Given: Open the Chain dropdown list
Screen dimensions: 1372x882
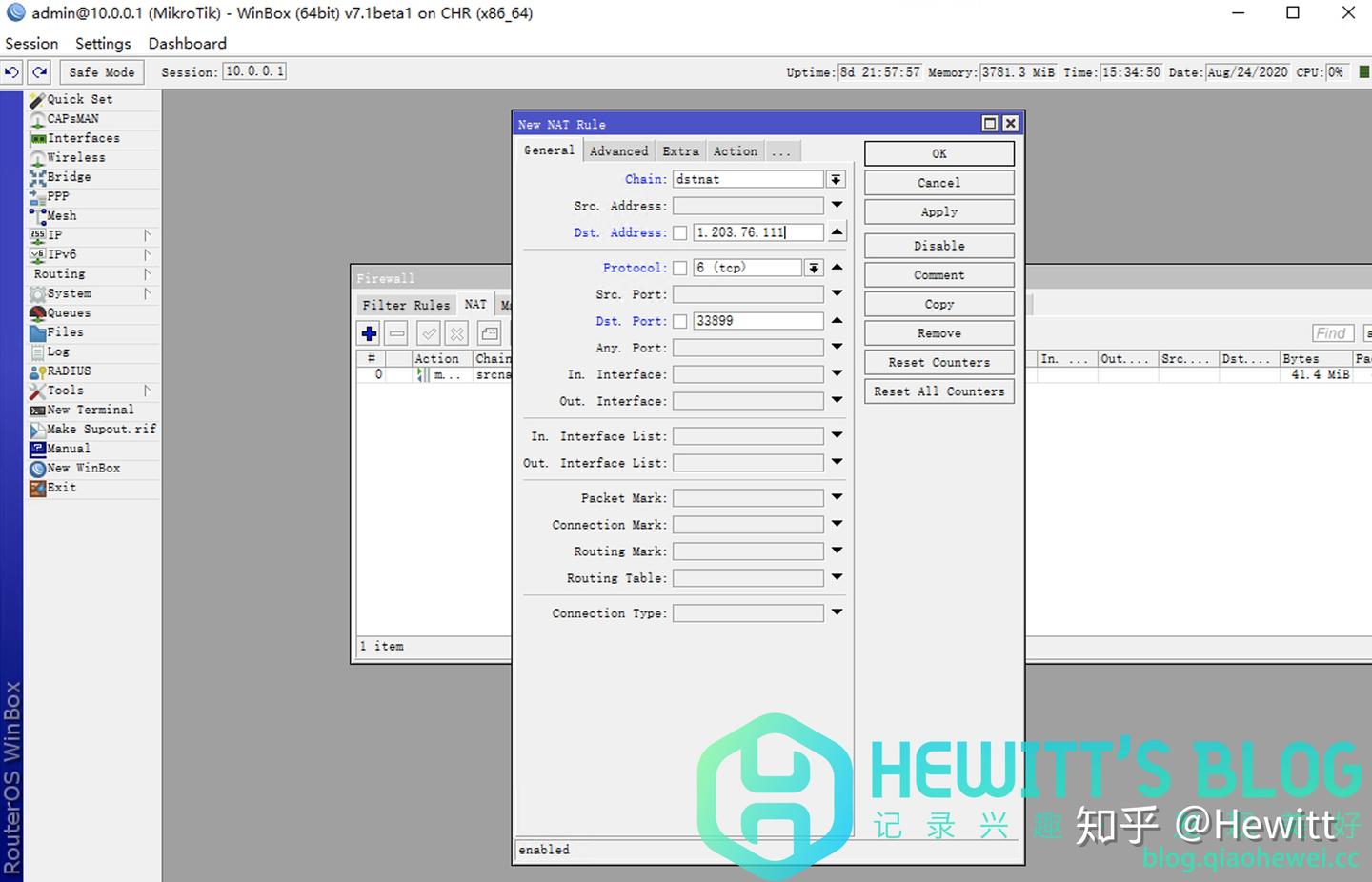Looking at the screenshot, I should [x=836, y=179].
